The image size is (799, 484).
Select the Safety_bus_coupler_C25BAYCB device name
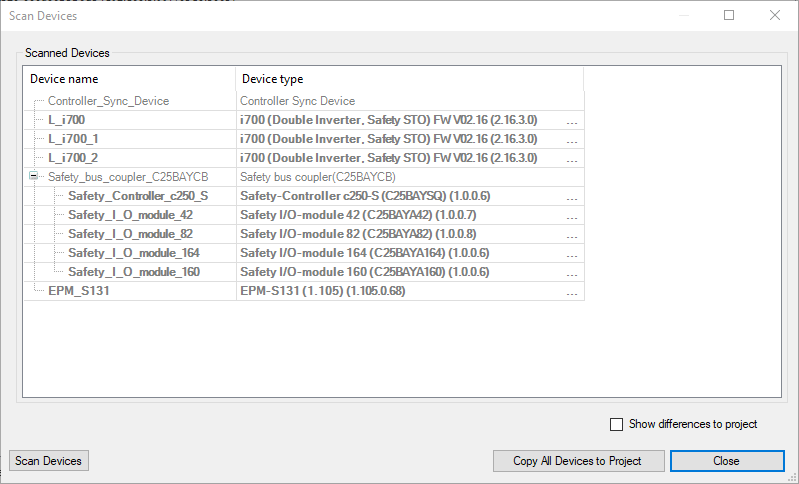pos(128,177)
